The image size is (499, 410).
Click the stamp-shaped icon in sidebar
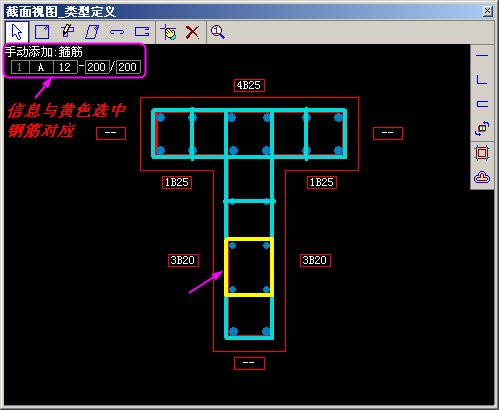click(482, 177)
